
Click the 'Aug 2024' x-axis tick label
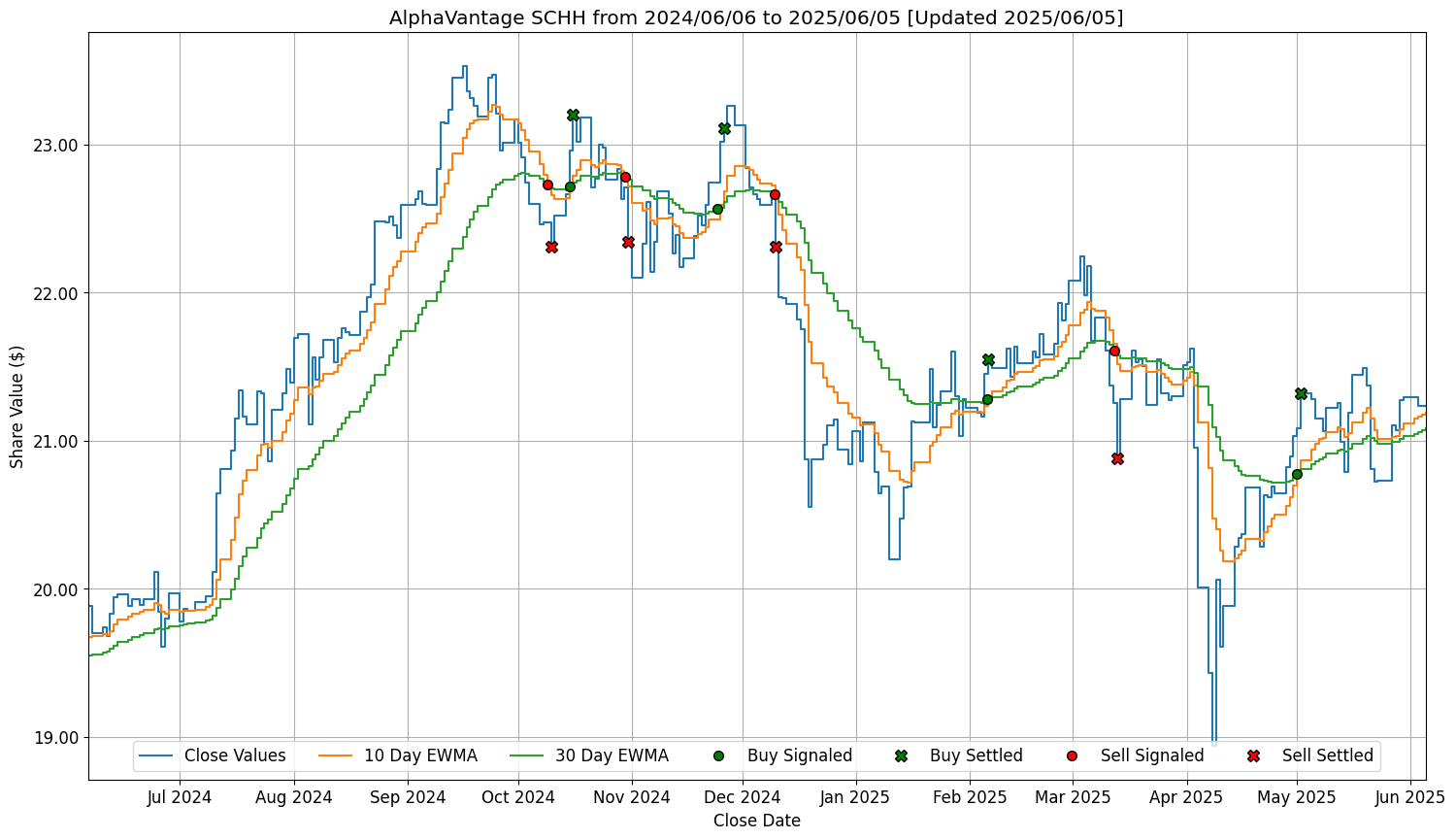click(294, 797)
